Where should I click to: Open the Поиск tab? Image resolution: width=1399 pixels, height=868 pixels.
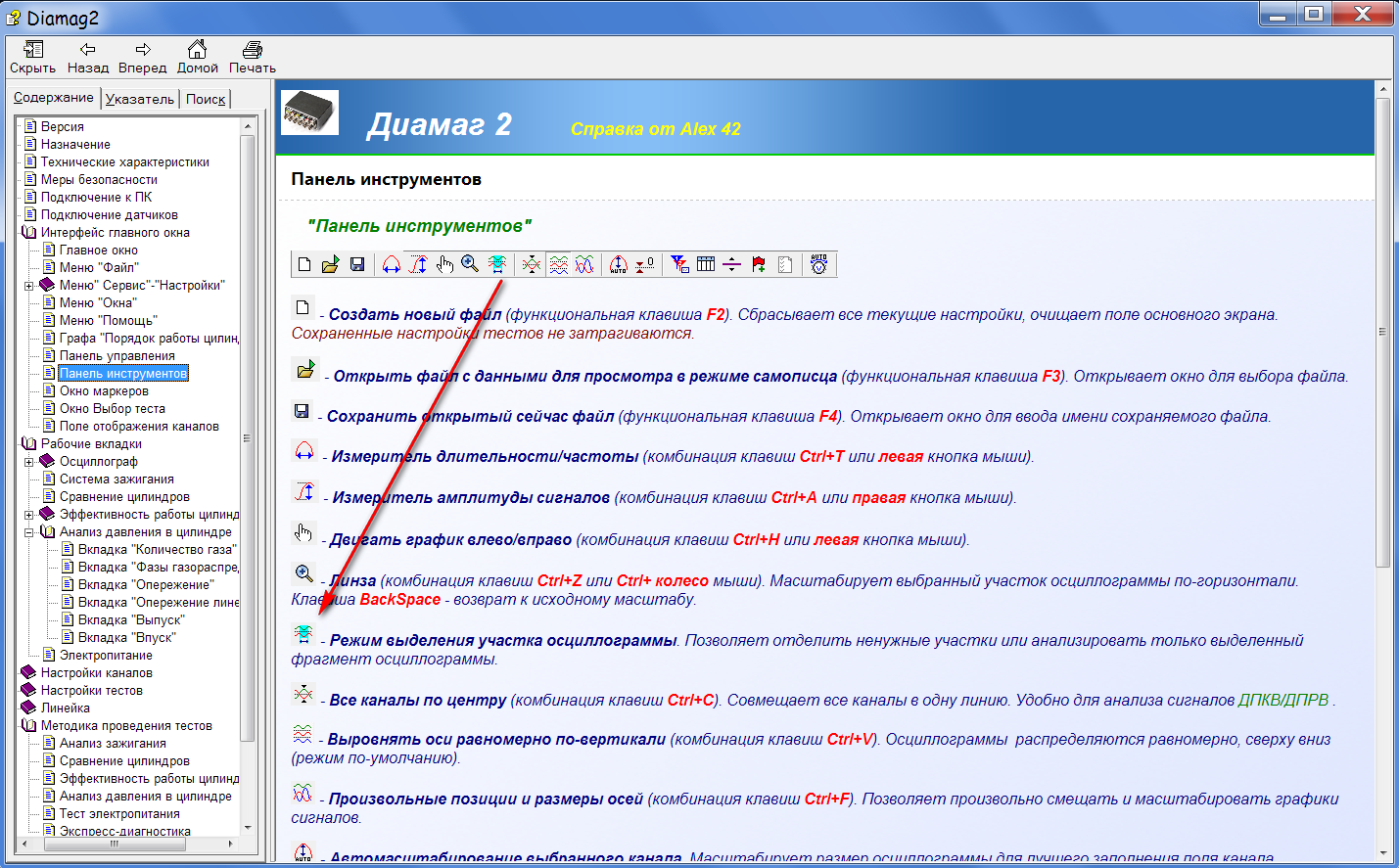click(206, 99)
